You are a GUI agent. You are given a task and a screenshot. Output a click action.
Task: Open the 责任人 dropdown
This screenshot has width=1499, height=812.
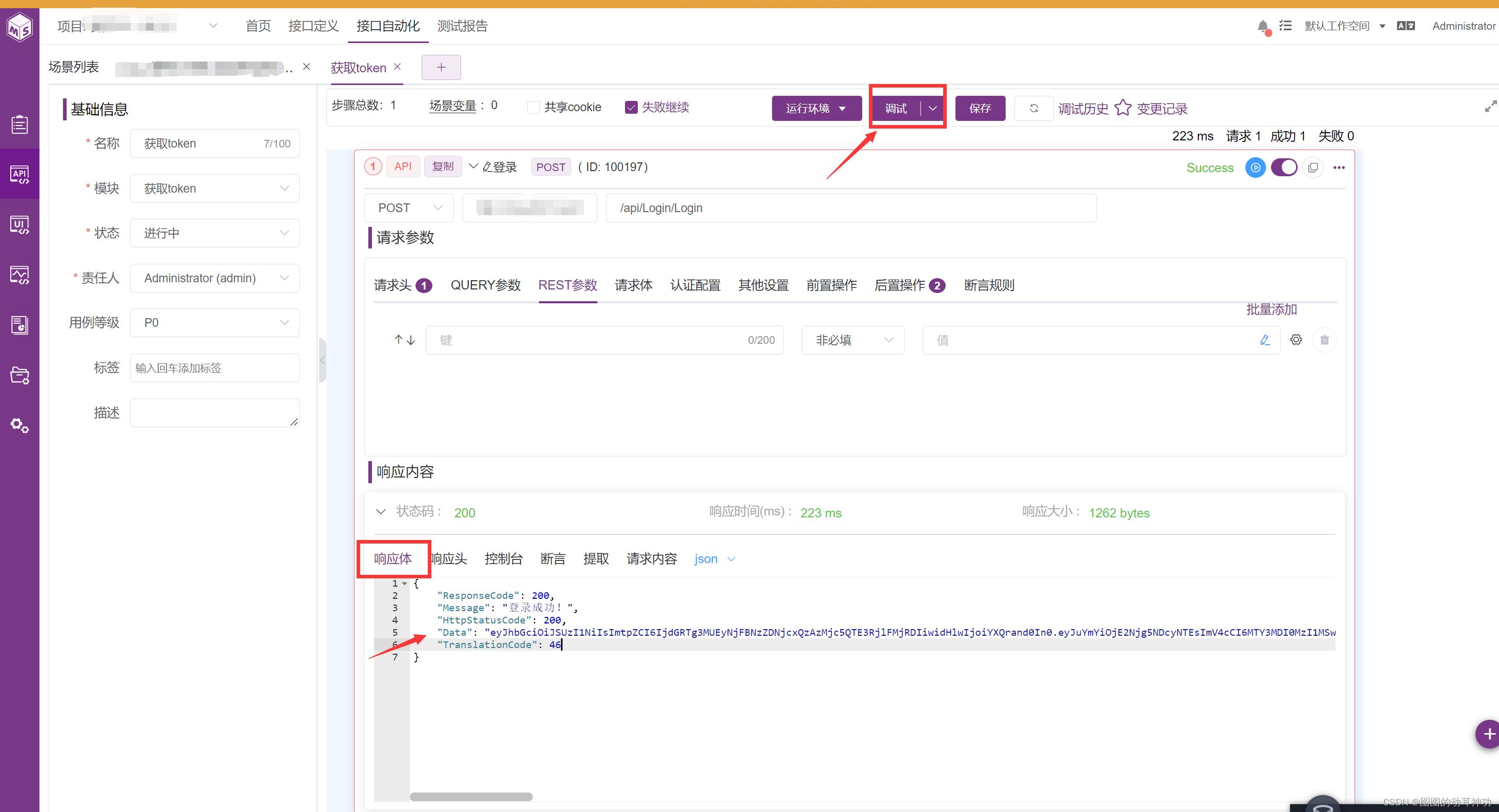click(x=215, y=278)
